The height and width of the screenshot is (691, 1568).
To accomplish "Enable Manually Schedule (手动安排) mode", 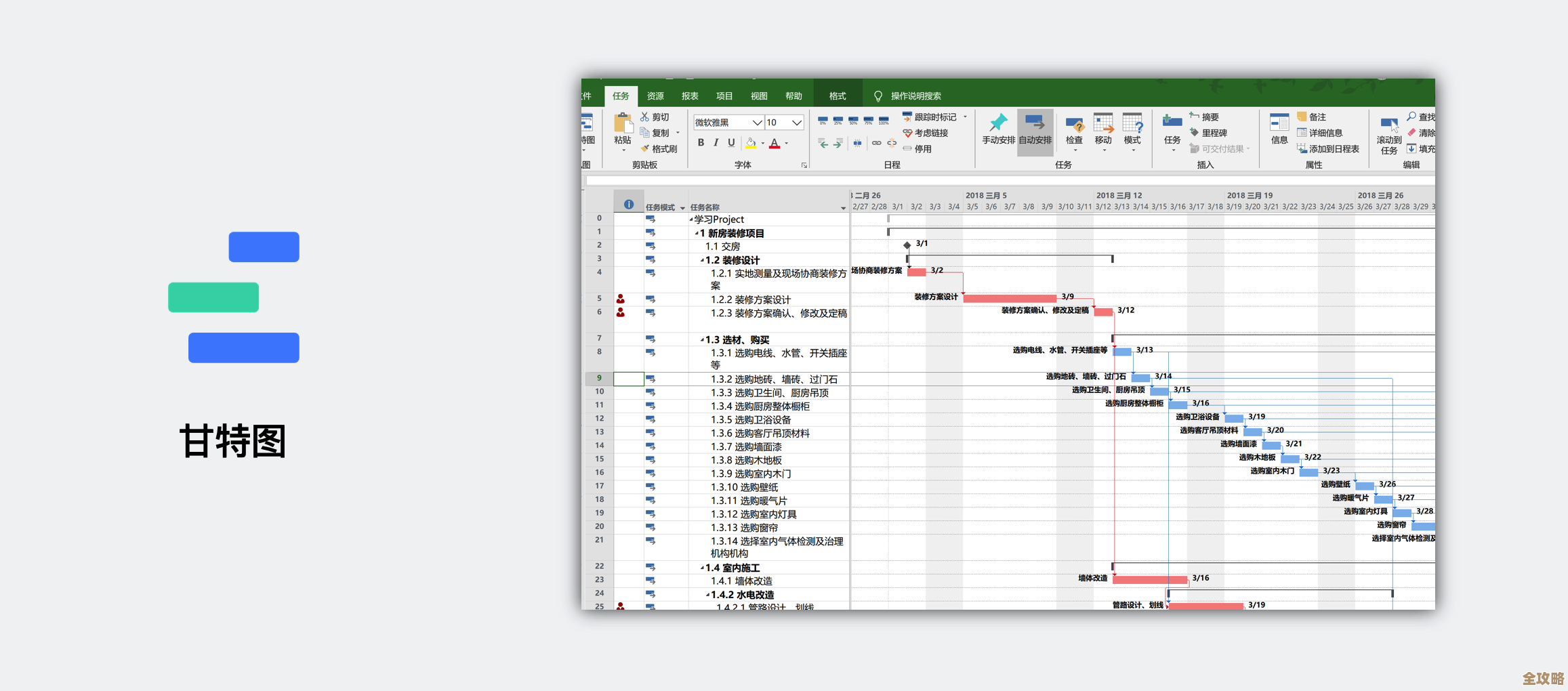I will (x=998, y=129).
